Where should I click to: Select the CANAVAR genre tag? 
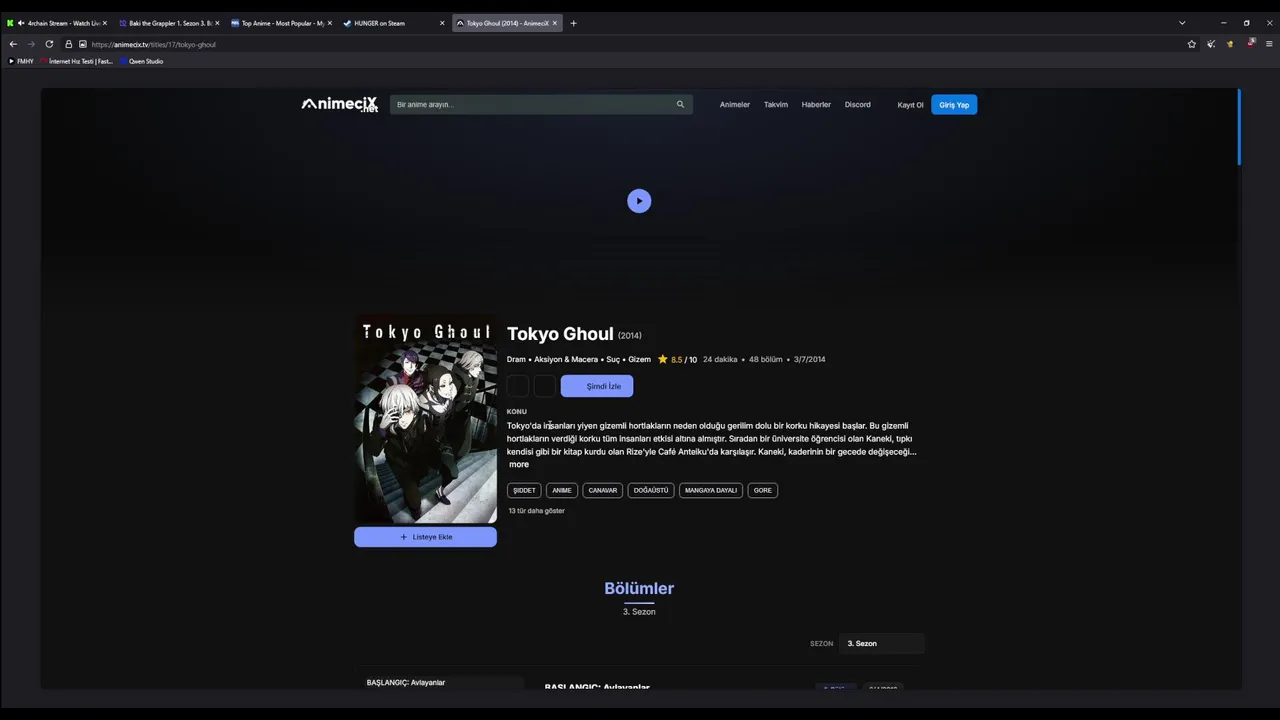click(603, 490)
